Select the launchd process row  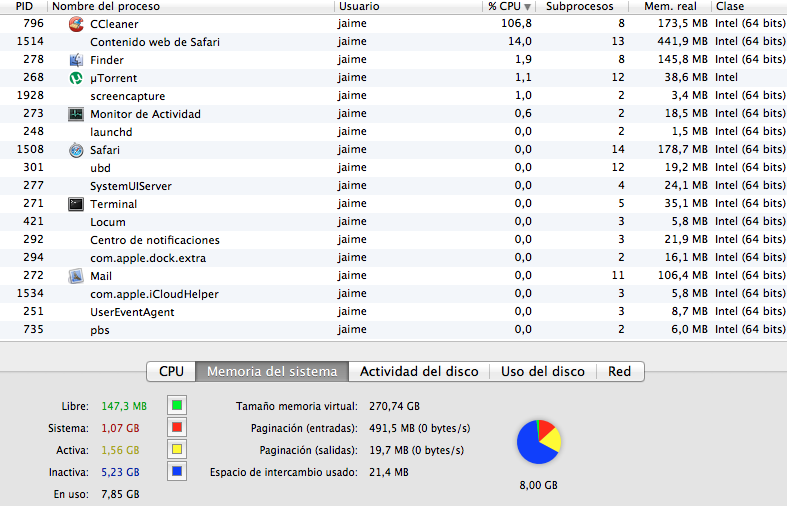point(394,132)
